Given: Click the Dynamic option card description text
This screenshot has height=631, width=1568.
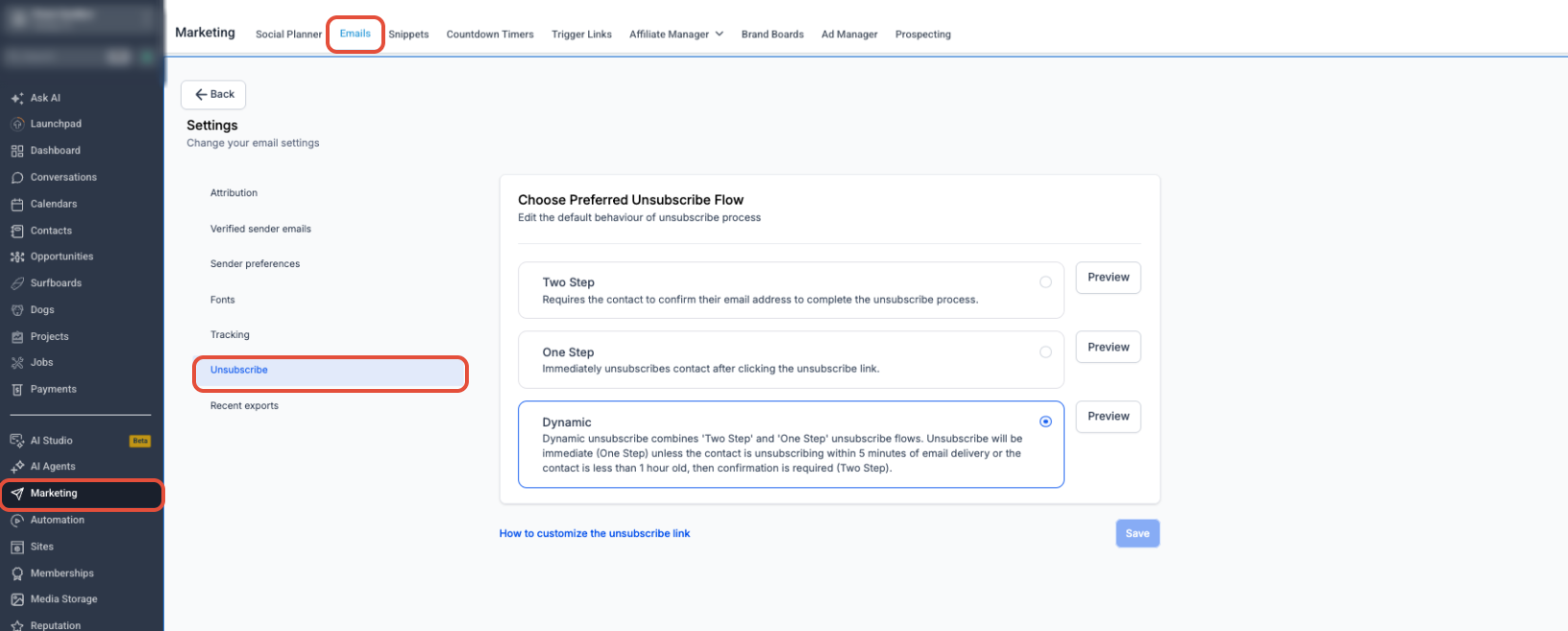Looking at the screenshot, I should click(x=782, y=453).
